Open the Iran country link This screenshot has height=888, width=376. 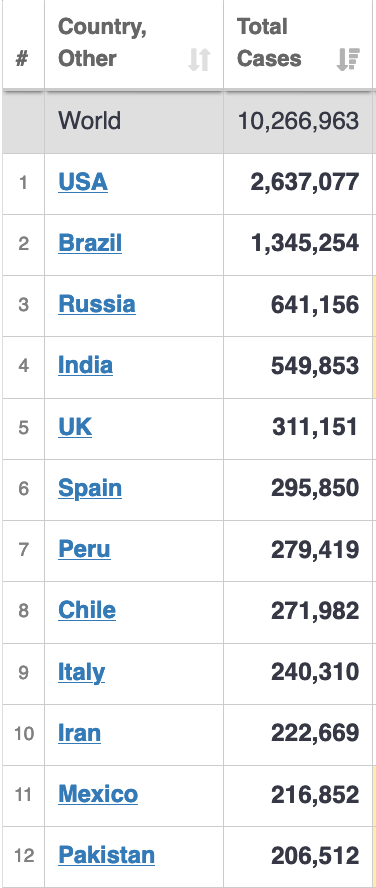tap(80, 732)
